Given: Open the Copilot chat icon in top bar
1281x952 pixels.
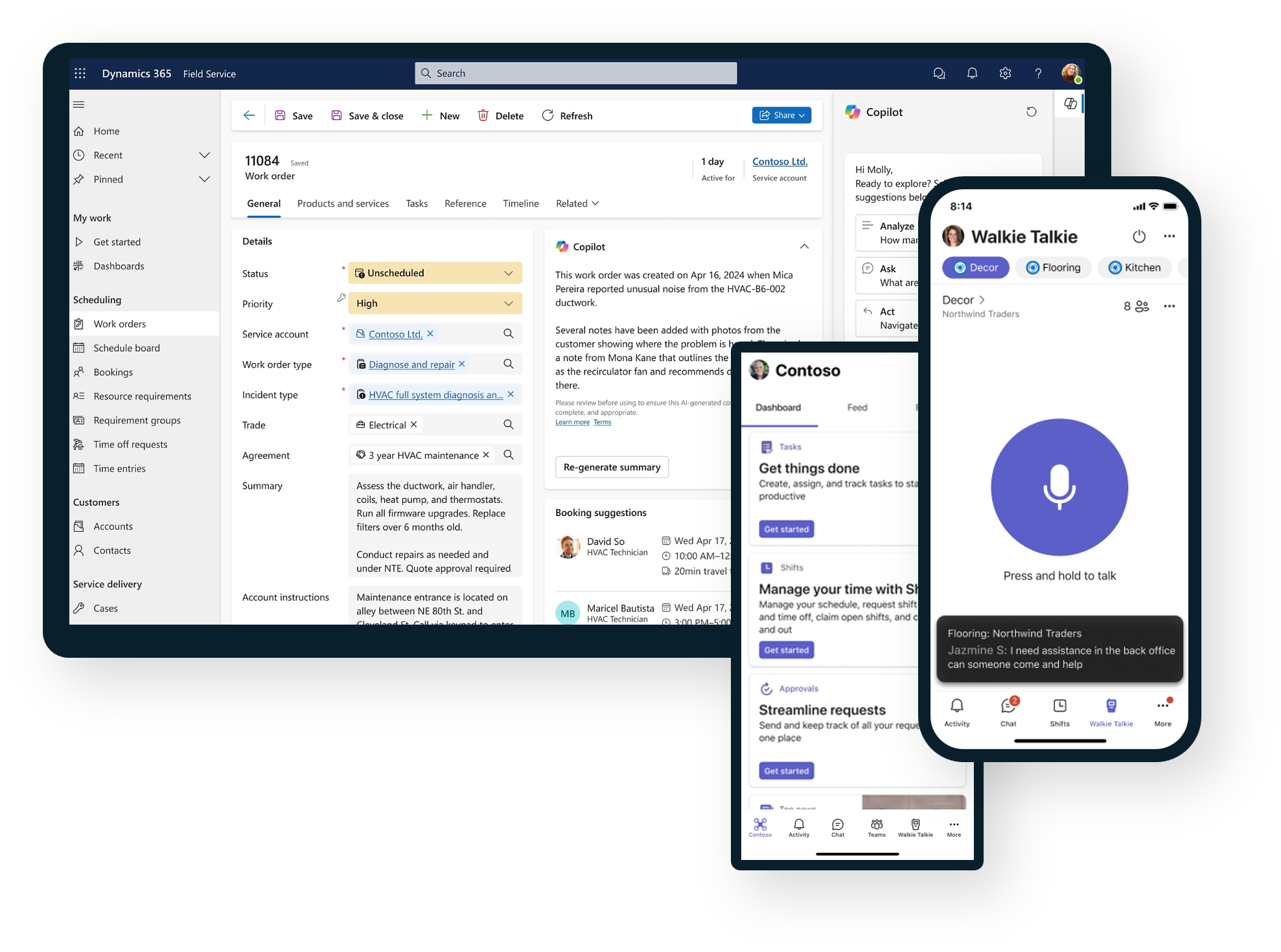Looking at the screenshot, I should click(939, 73).
